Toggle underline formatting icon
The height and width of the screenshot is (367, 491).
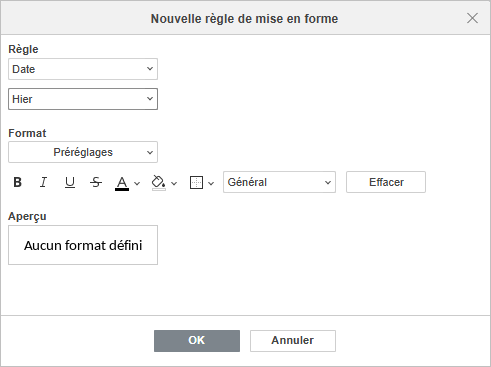(70, 182)
